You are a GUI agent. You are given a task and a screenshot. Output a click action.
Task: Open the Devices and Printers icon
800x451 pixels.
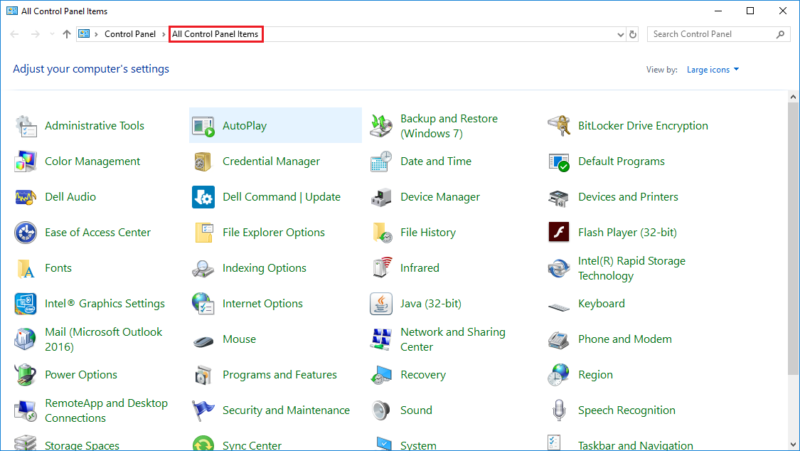[559, 197]
